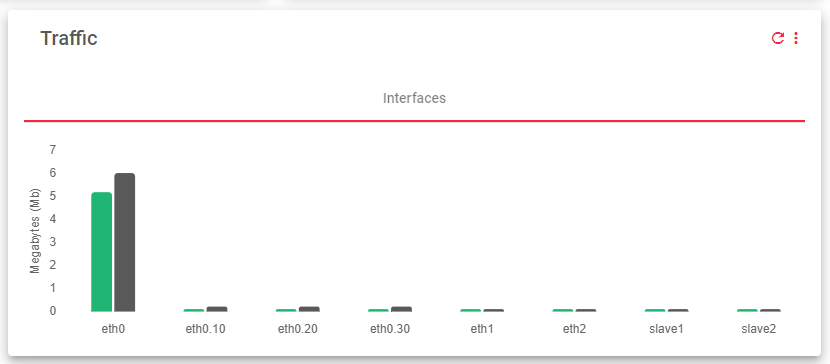Click the gray eth0.30 bar
Screen dimensions: 830x364
coord(401,309)
